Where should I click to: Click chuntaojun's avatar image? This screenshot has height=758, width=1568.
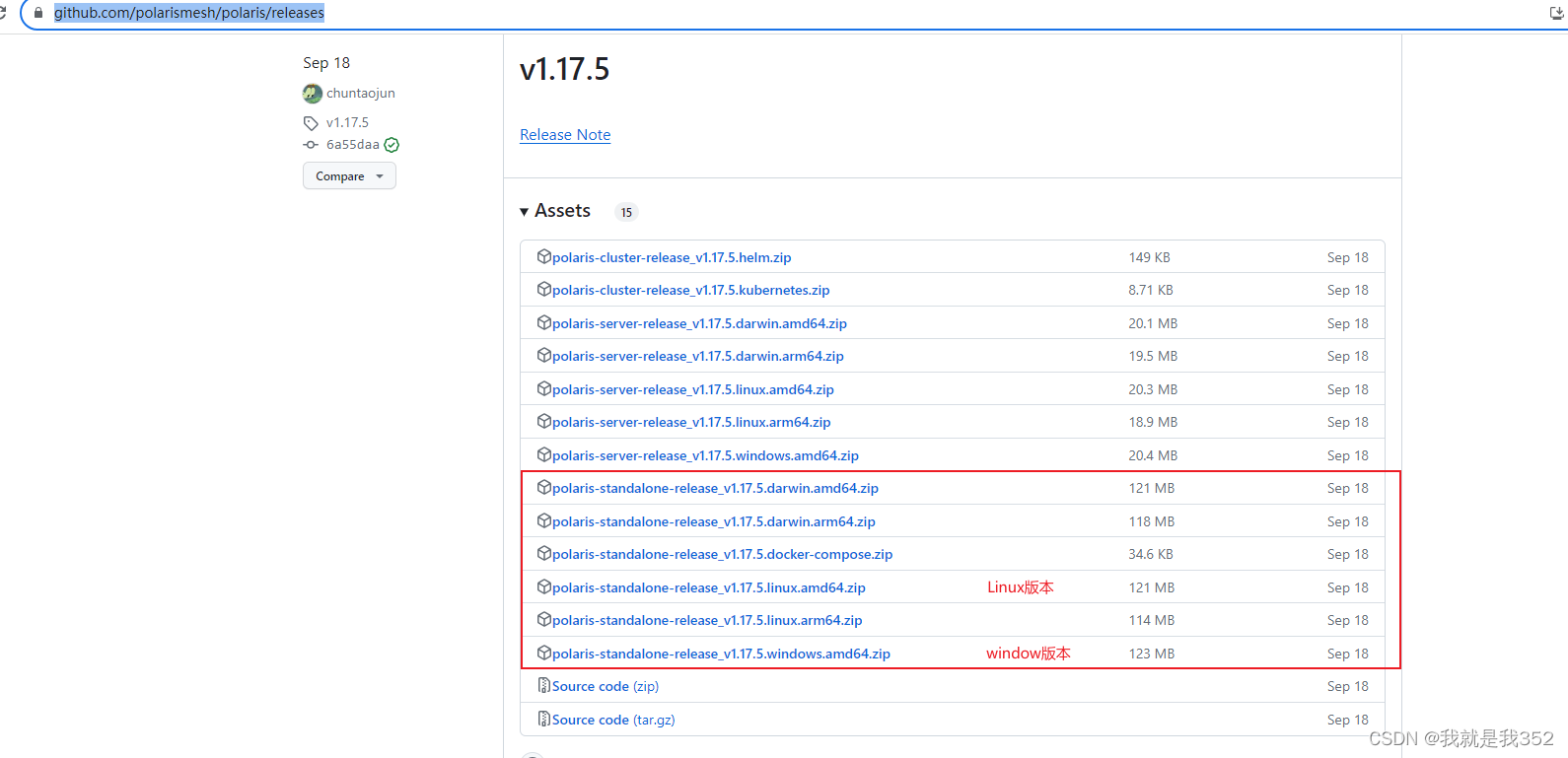point(313,94)
